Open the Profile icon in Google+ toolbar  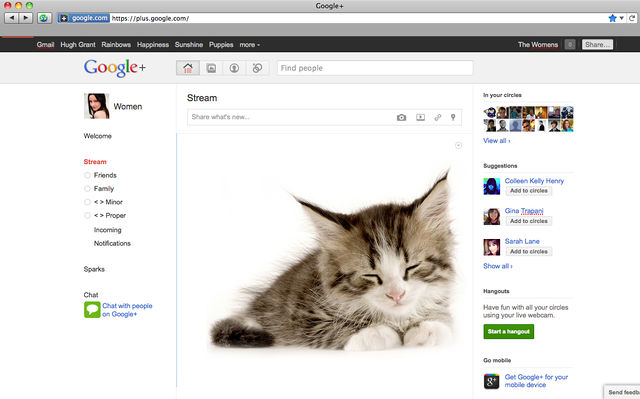234,68
